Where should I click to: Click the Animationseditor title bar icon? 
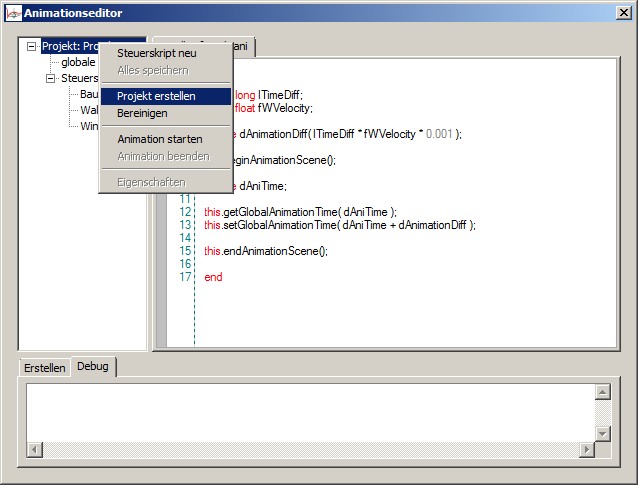tap(12, 12)
